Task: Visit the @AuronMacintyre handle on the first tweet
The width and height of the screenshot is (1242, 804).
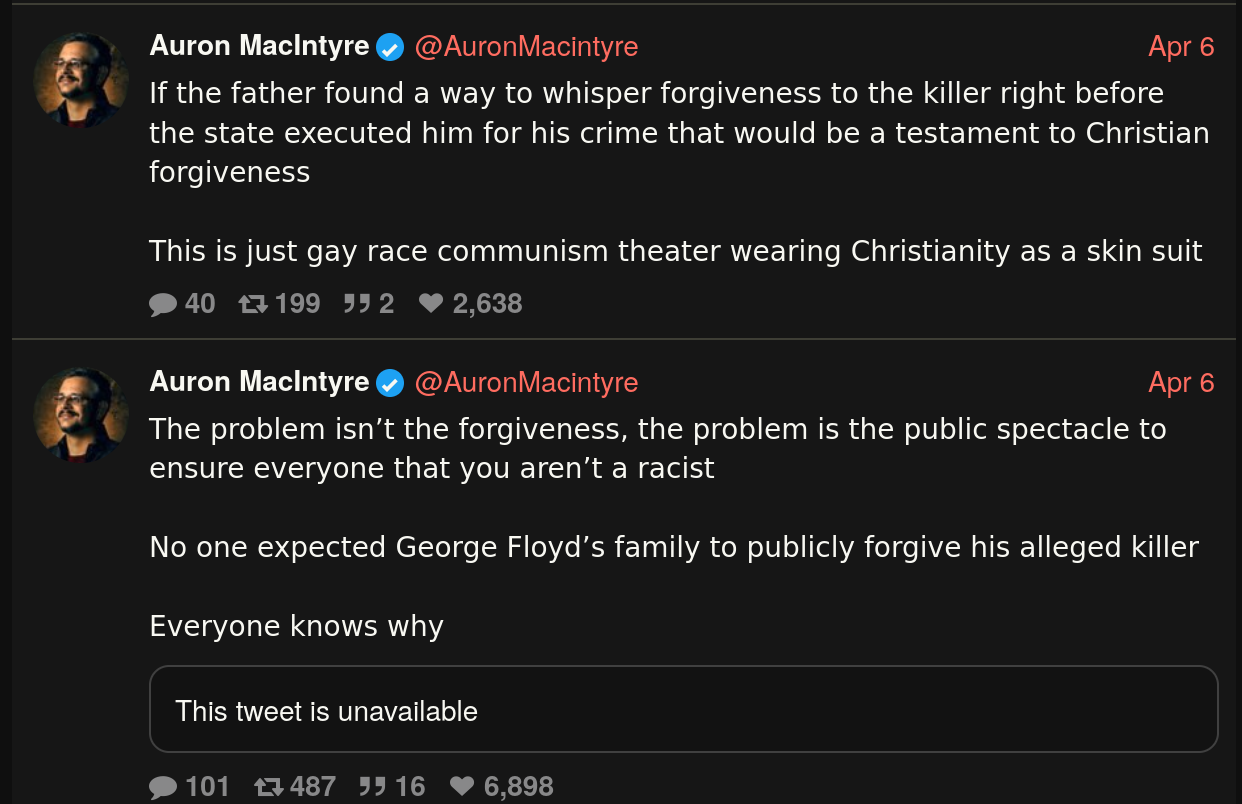Action: pos(526,47)
